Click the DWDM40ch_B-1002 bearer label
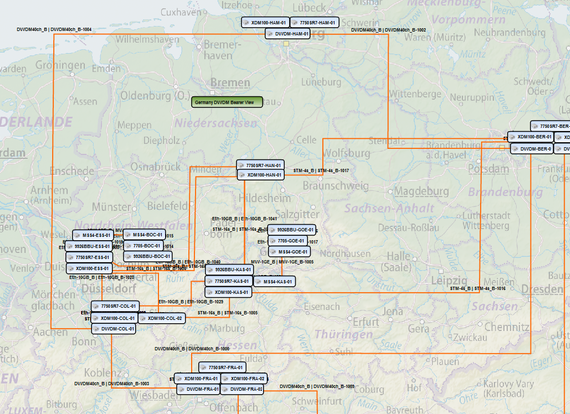Image resolution: width=570 pixels, height=414 pixels. [x=389, y=30]
